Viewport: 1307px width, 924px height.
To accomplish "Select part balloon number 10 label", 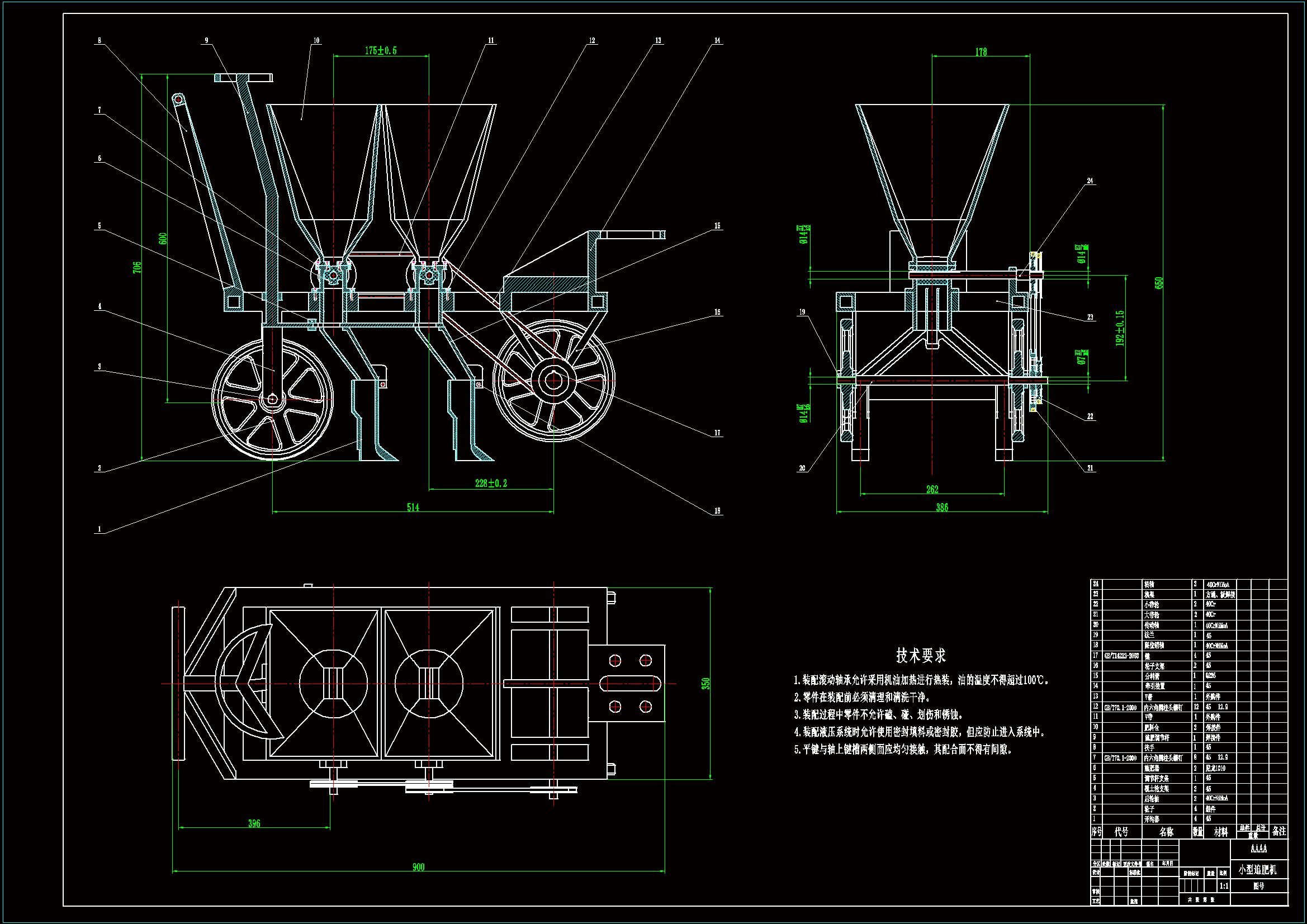I will point(316,40).
